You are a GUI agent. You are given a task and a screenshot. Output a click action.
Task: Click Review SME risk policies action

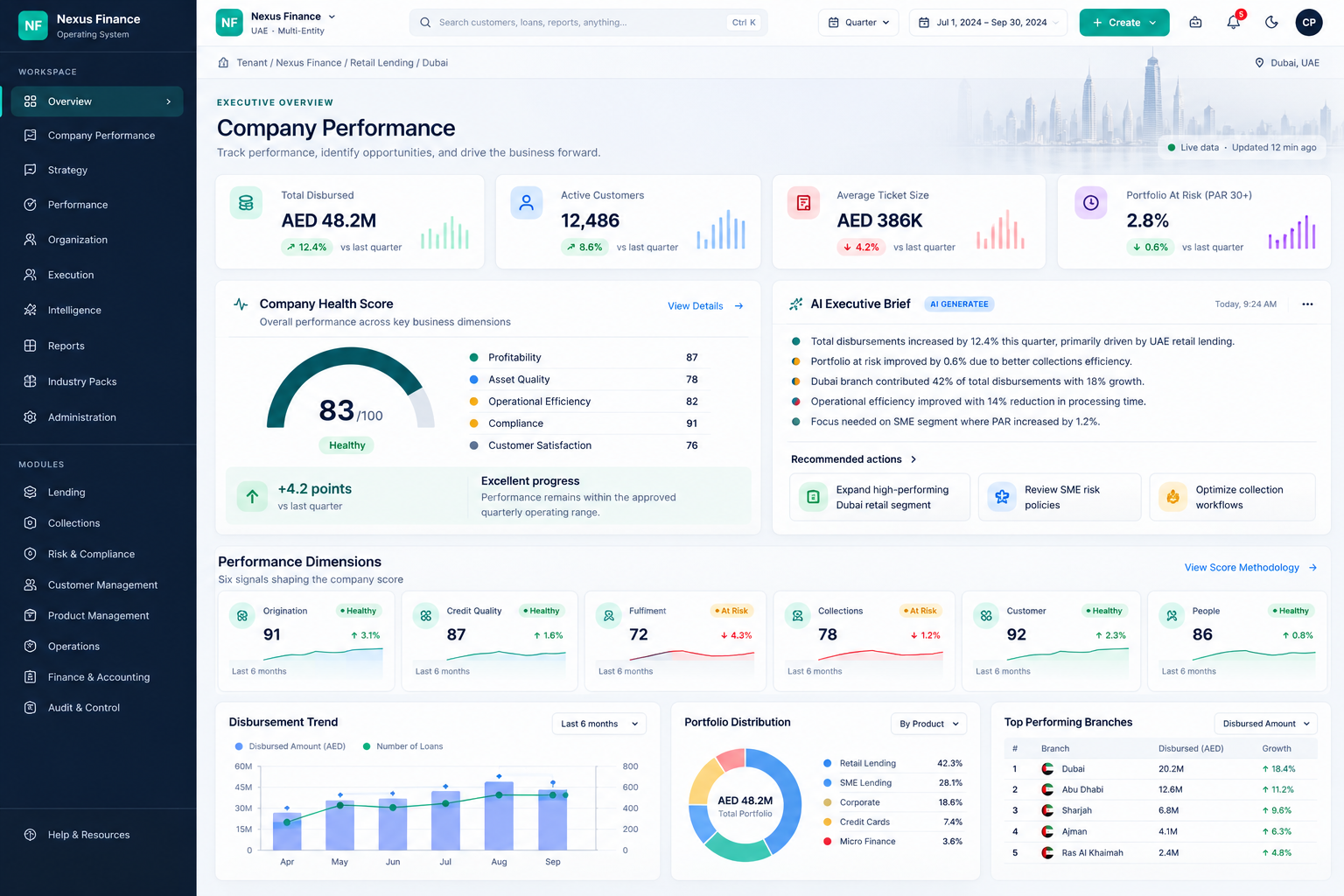coord(1060,497)
